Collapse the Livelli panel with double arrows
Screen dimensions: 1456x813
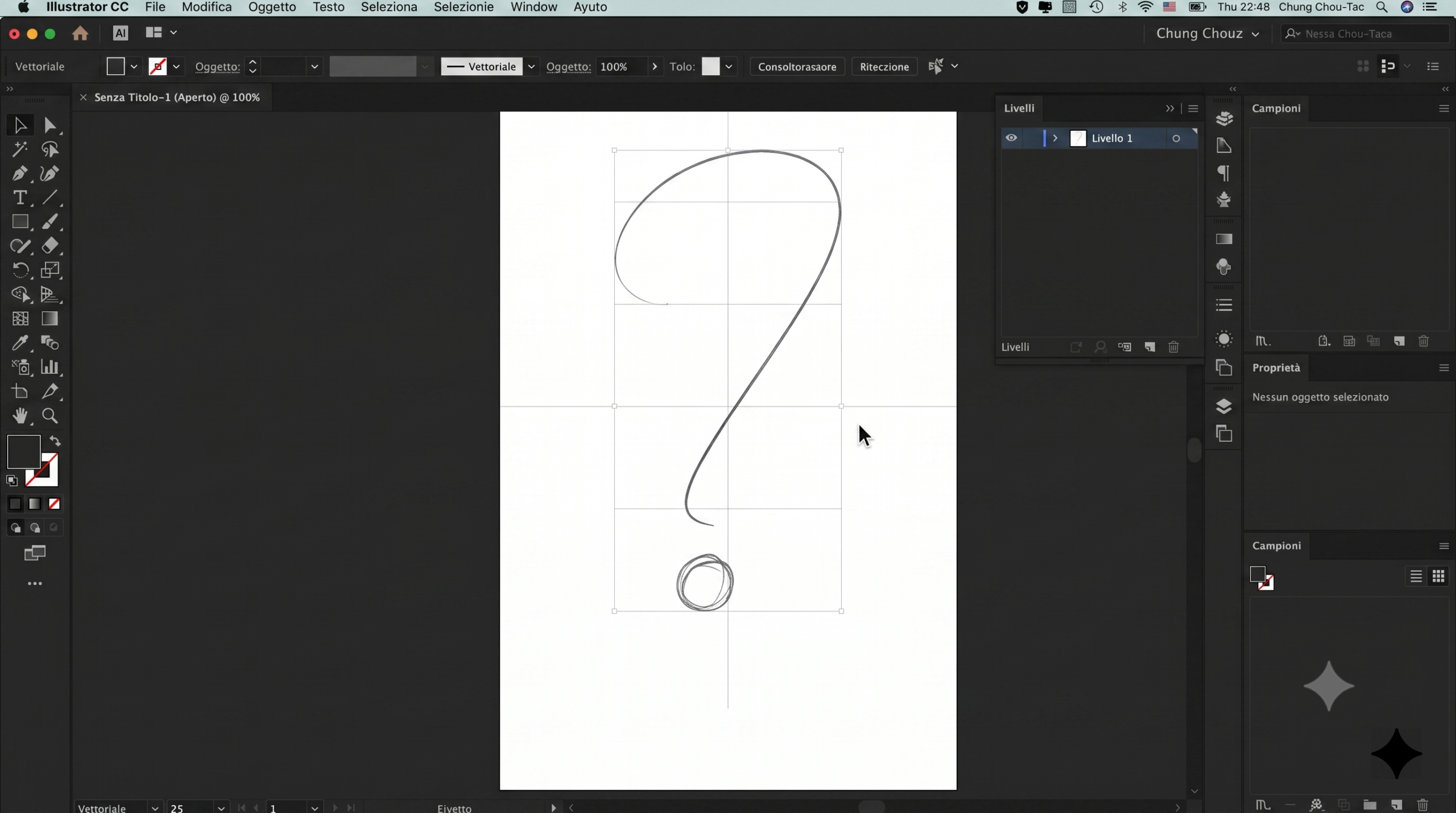point(1169,109)
